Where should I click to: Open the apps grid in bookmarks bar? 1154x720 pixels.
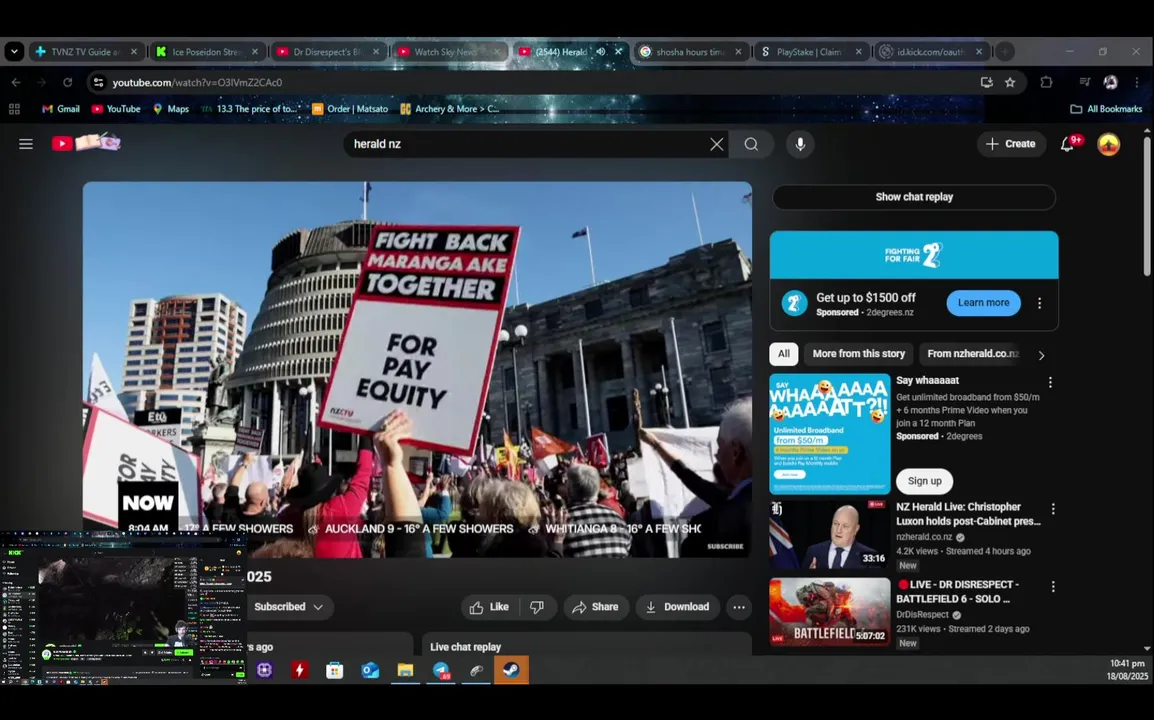click(x=14, y=109)
